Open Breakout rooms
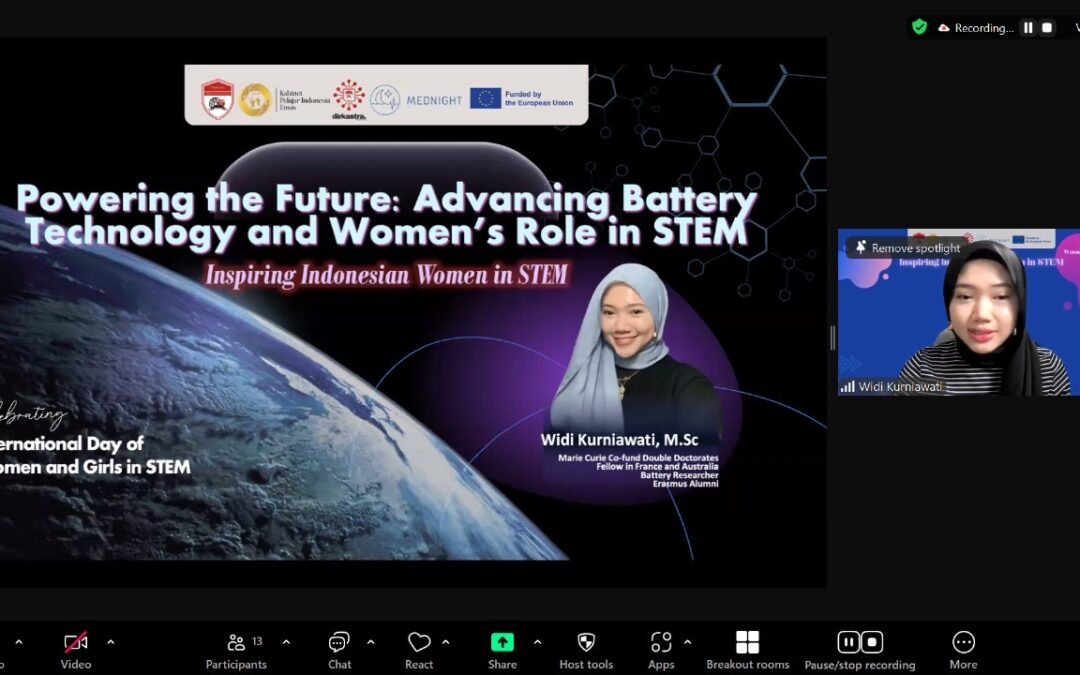Viewport: 1080px width, 675px height. [747, 650]
